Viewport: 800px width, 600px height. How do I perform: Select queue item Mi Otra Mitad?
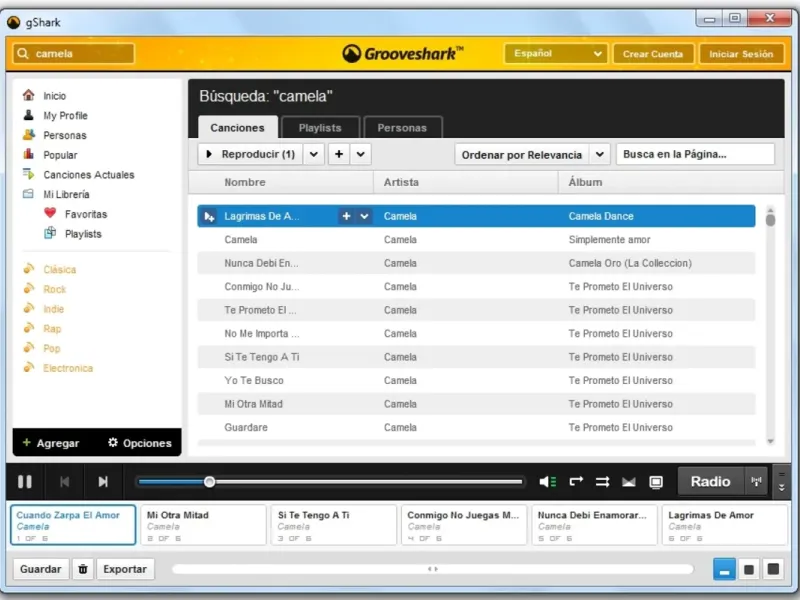coord(203,525)
